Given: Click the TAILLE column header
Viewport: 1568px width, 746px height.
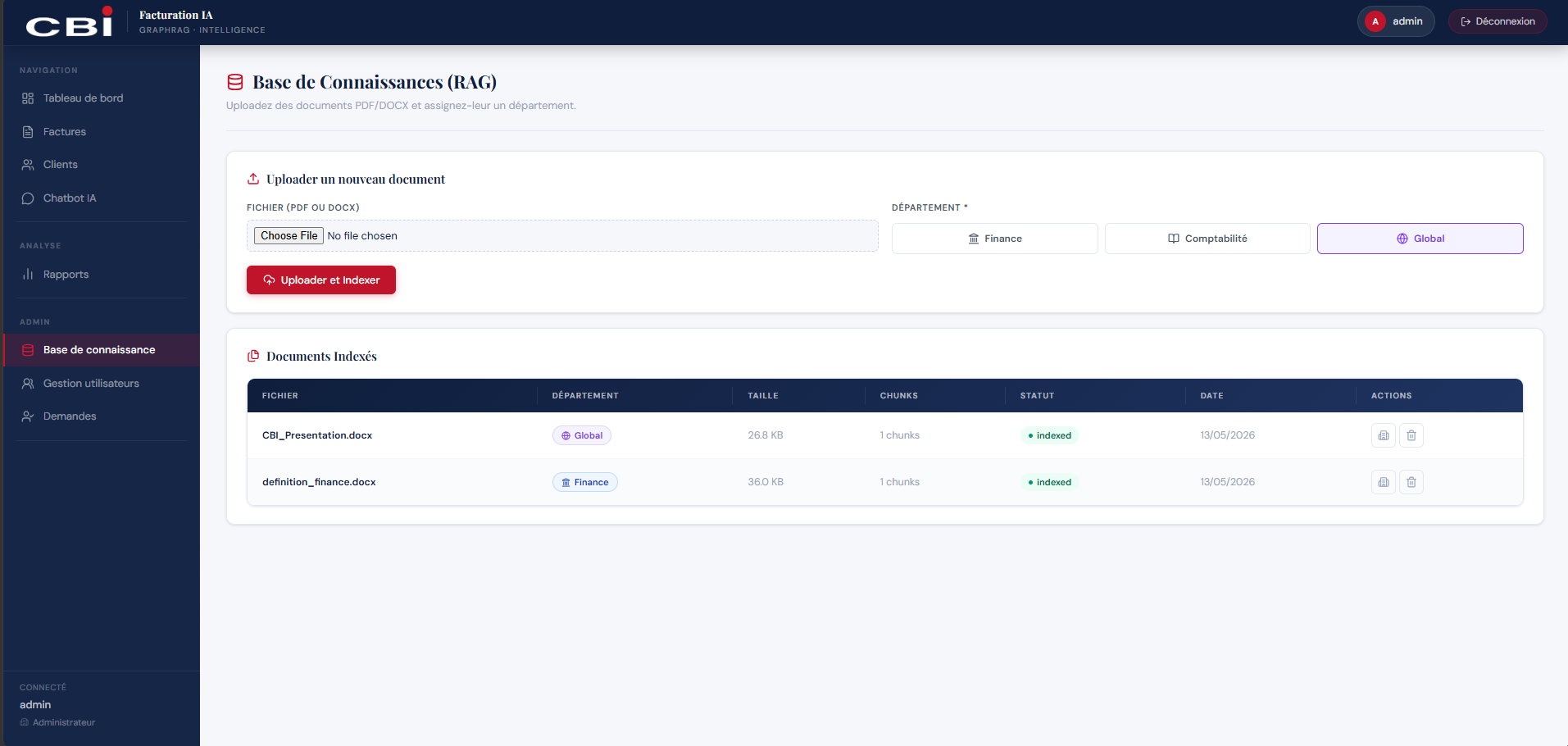Looking at the screenshot, I should pos(763,396).
